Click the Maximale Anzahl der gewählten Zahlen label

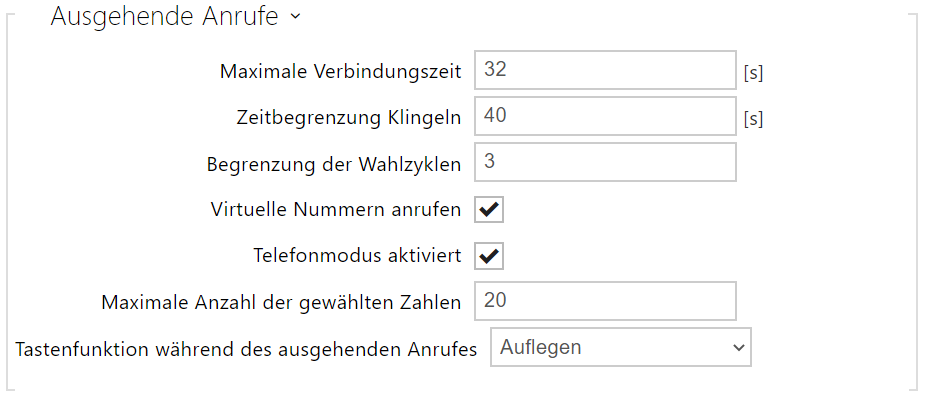coord(281,302)
